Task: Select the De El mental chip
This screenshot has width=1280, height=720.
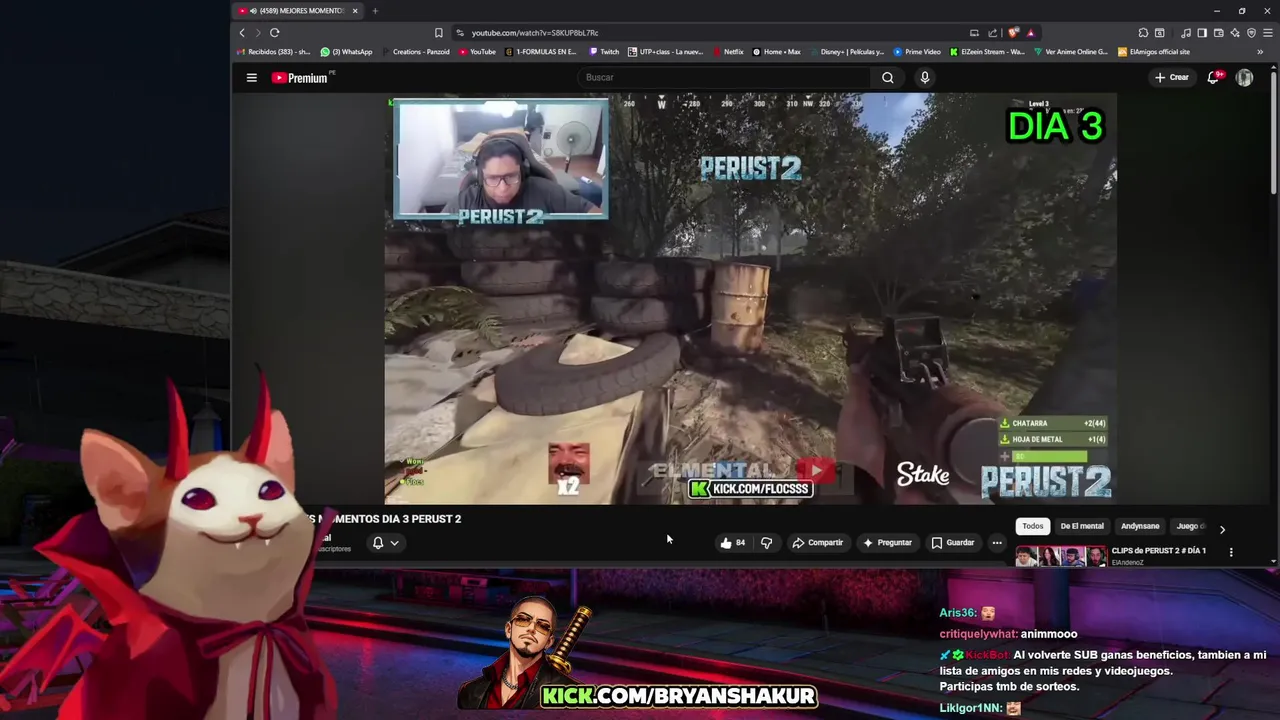Action: coord(1082,526)
